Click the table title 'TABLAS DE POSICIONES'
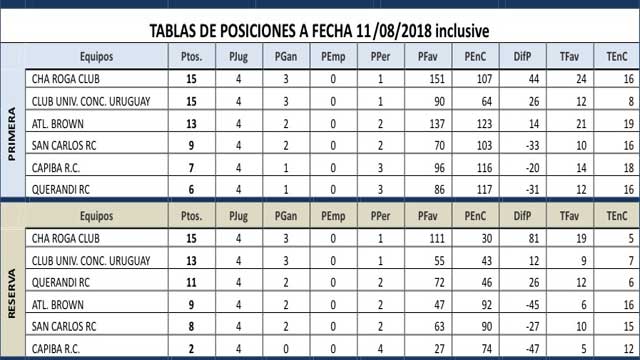The height and width of the screenshot is (360, 640). click(223, 31)
